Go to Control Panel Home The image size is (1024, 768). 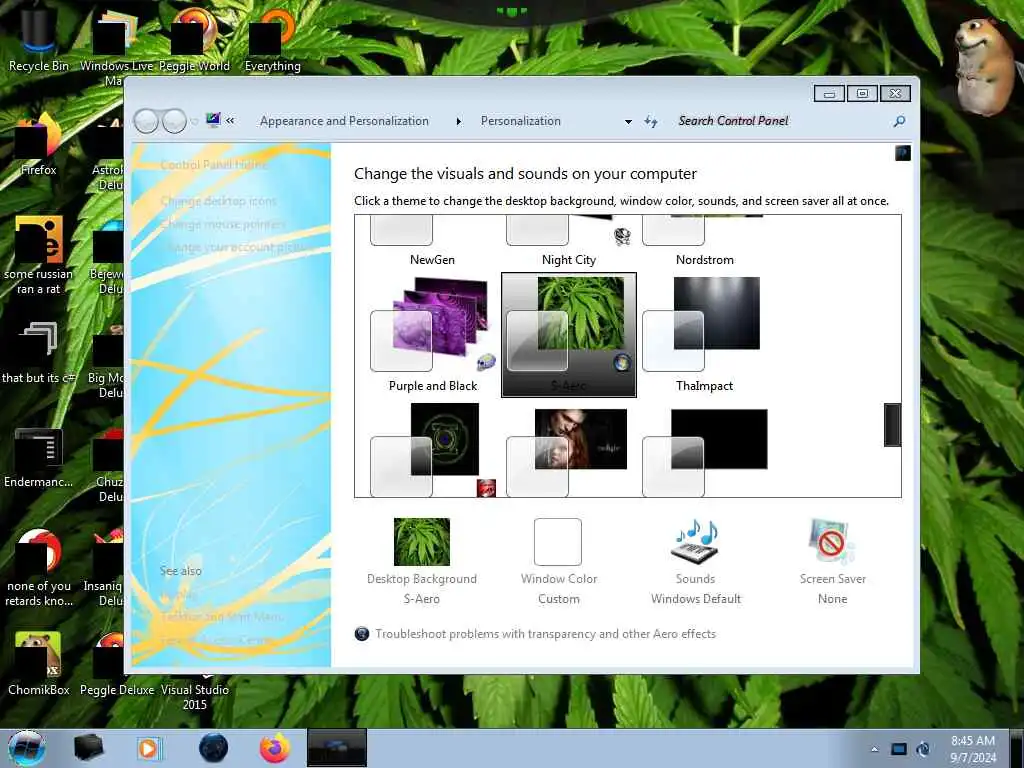(x=214, y=165)
